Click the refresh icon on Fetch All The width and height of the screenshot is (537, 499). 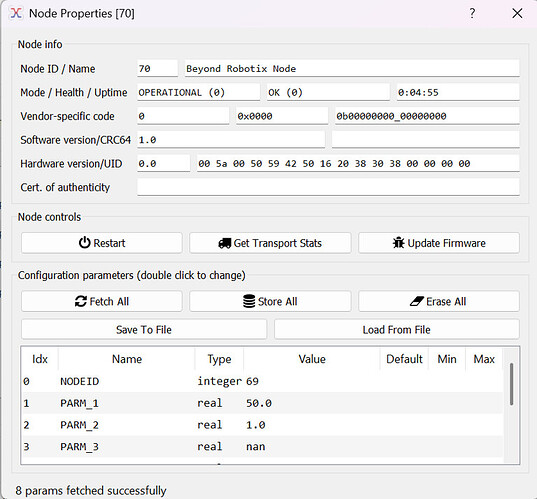tap(81, 301)
